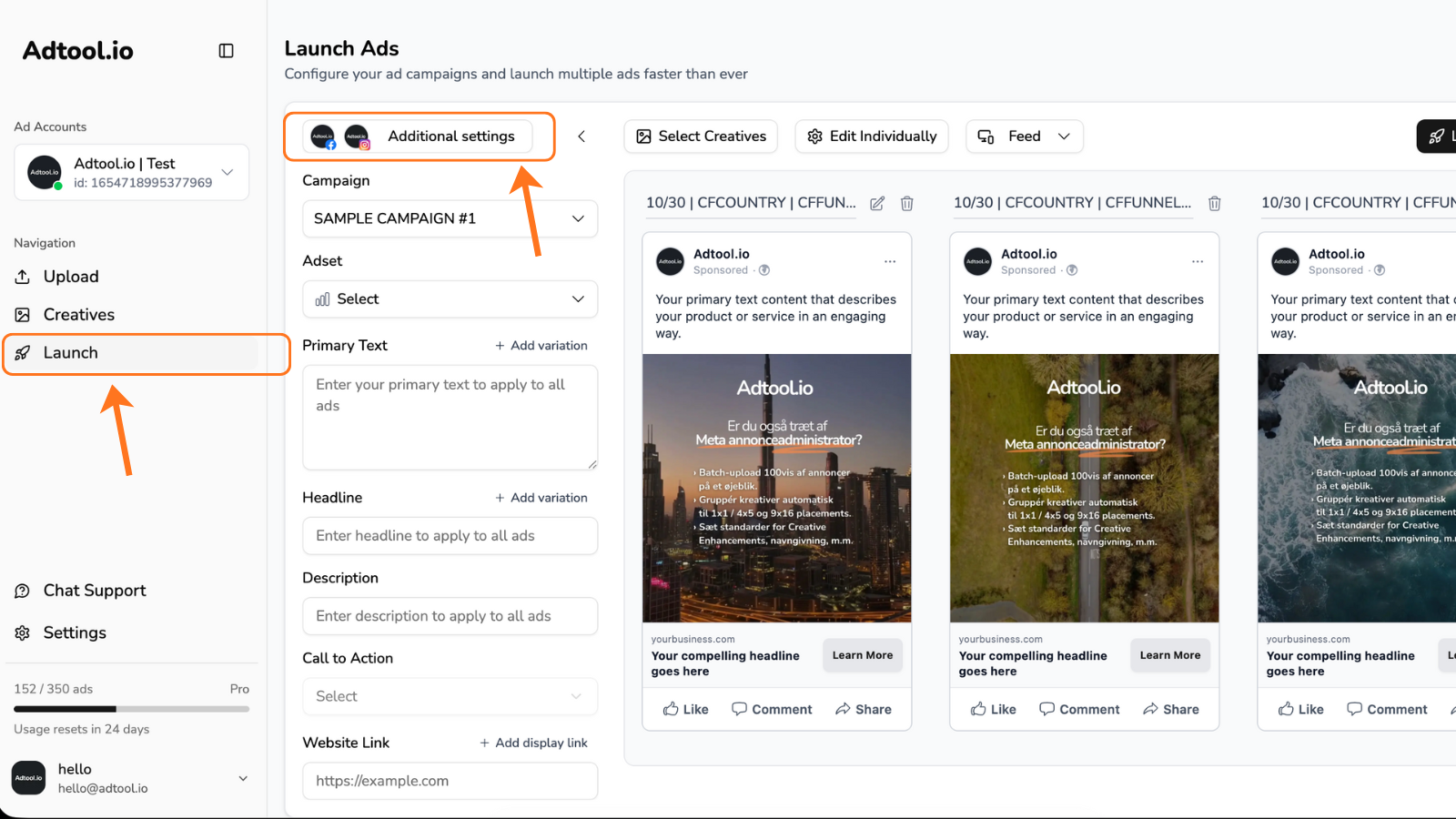Click "Usage resets in 24 days" text
Viewport: 1456px width, 819px height.
click(x=82, y=729)
